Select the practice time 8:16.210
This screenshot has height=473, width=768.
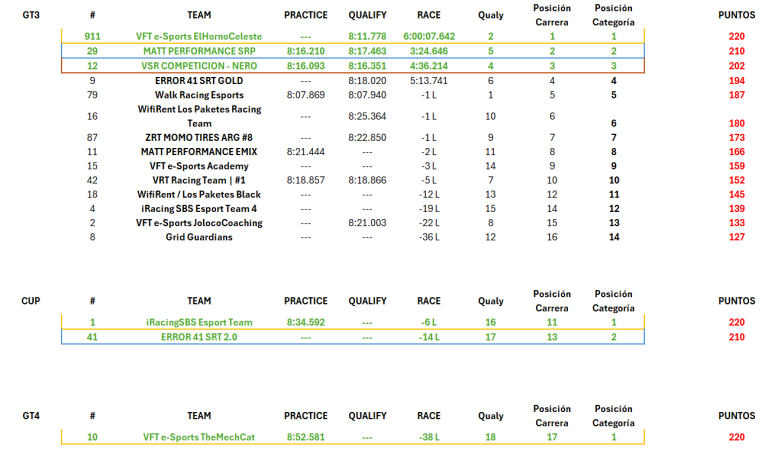[306, 51]
